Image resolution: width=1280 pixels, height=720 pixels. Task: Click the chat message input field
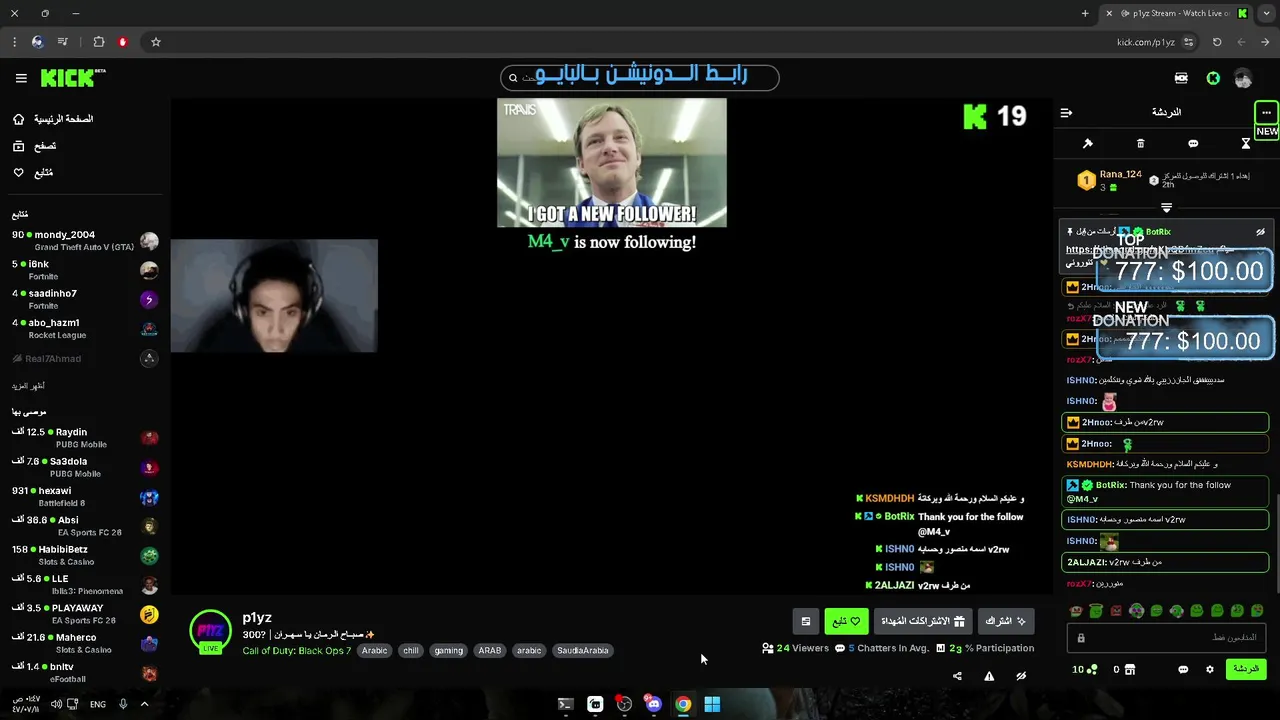1167,637
